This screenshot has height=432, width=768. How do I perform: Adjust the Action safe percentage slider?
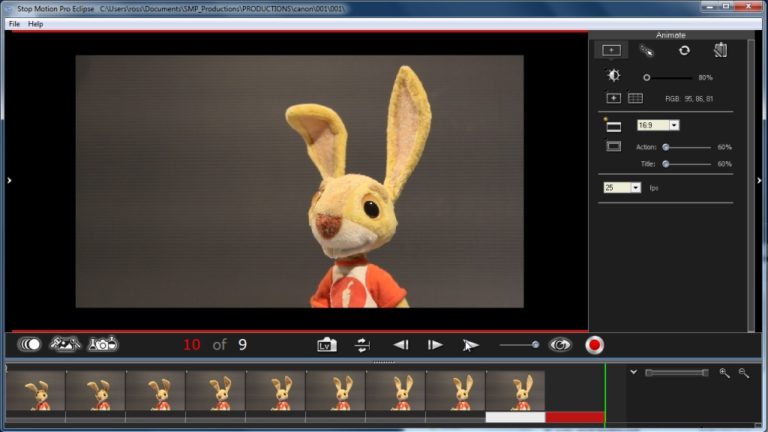click(688, 147)
